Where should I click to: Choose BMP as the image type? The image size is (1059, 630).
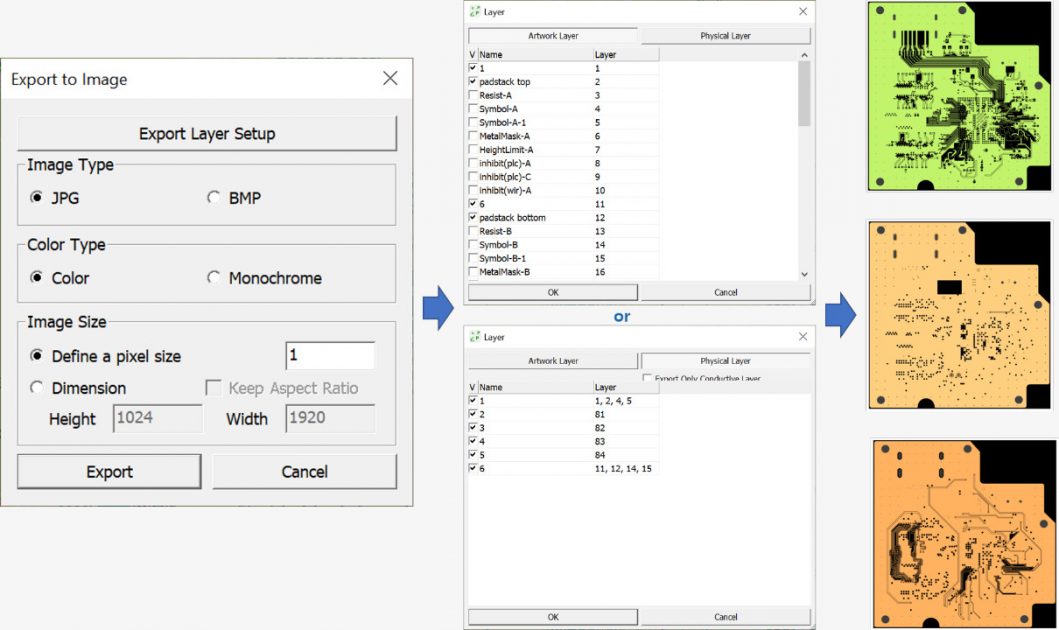pyautogui.click(x=214, y=198)
